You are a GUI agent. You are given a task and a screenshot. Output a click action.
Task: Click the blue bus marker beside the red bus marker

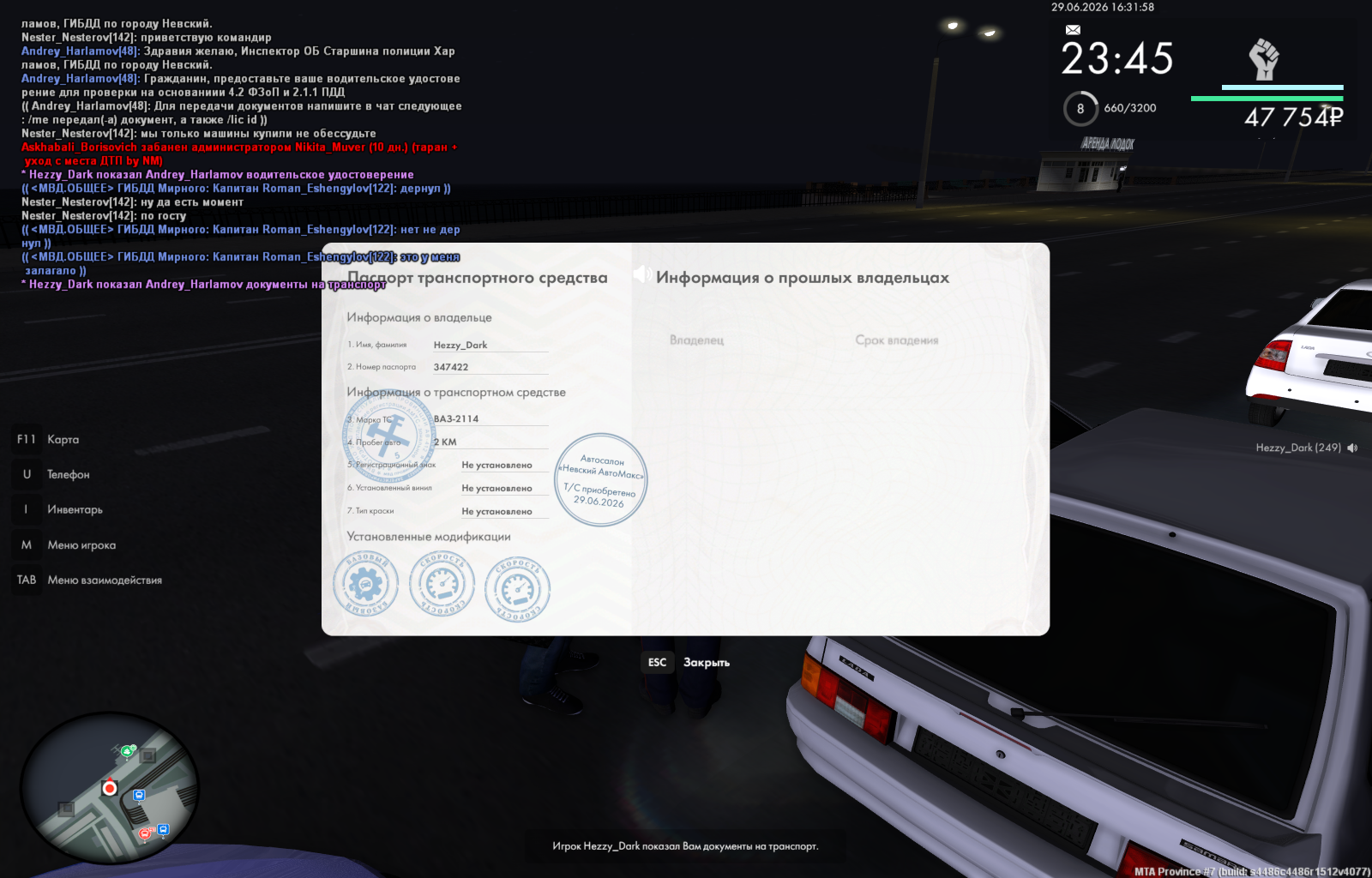[x=163, y=829]
